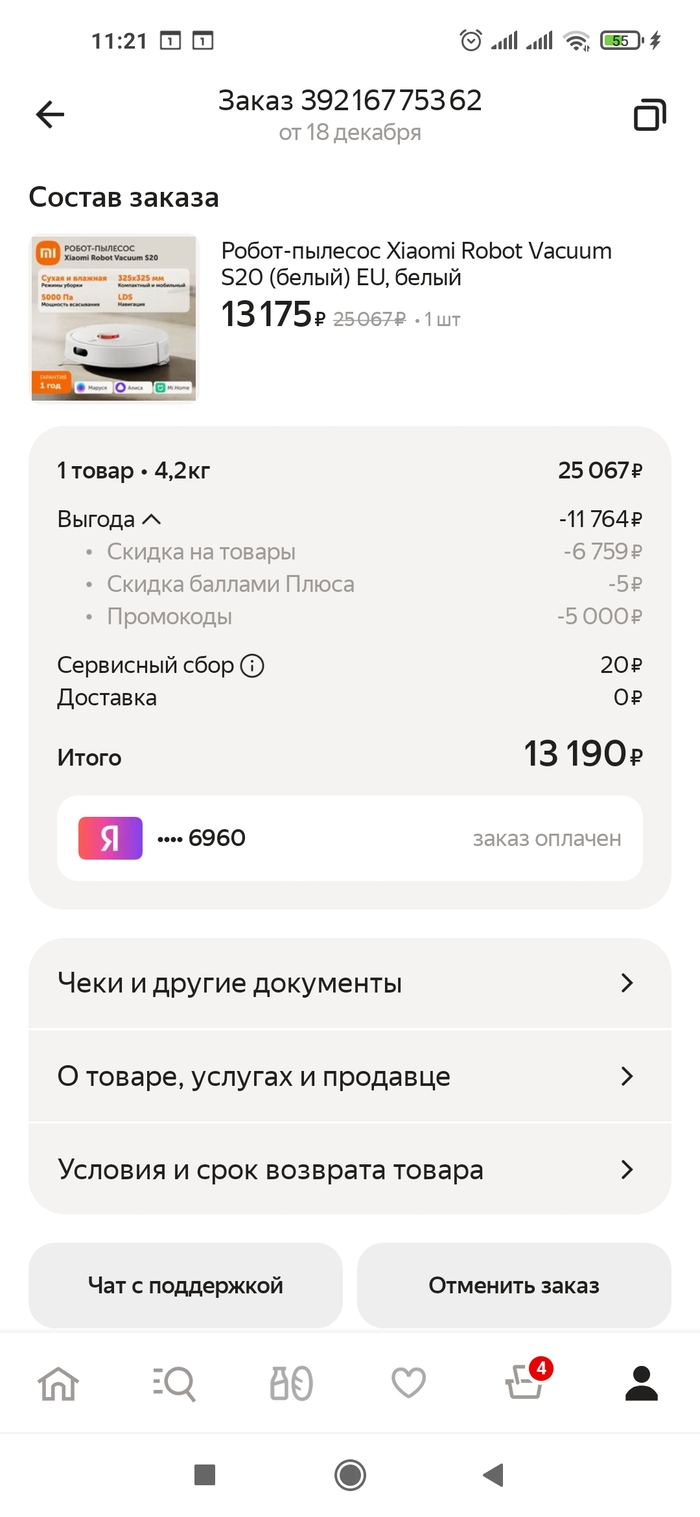
Task: Open the groceries icon in bottom bar
Action: [x=291, y=1384]
